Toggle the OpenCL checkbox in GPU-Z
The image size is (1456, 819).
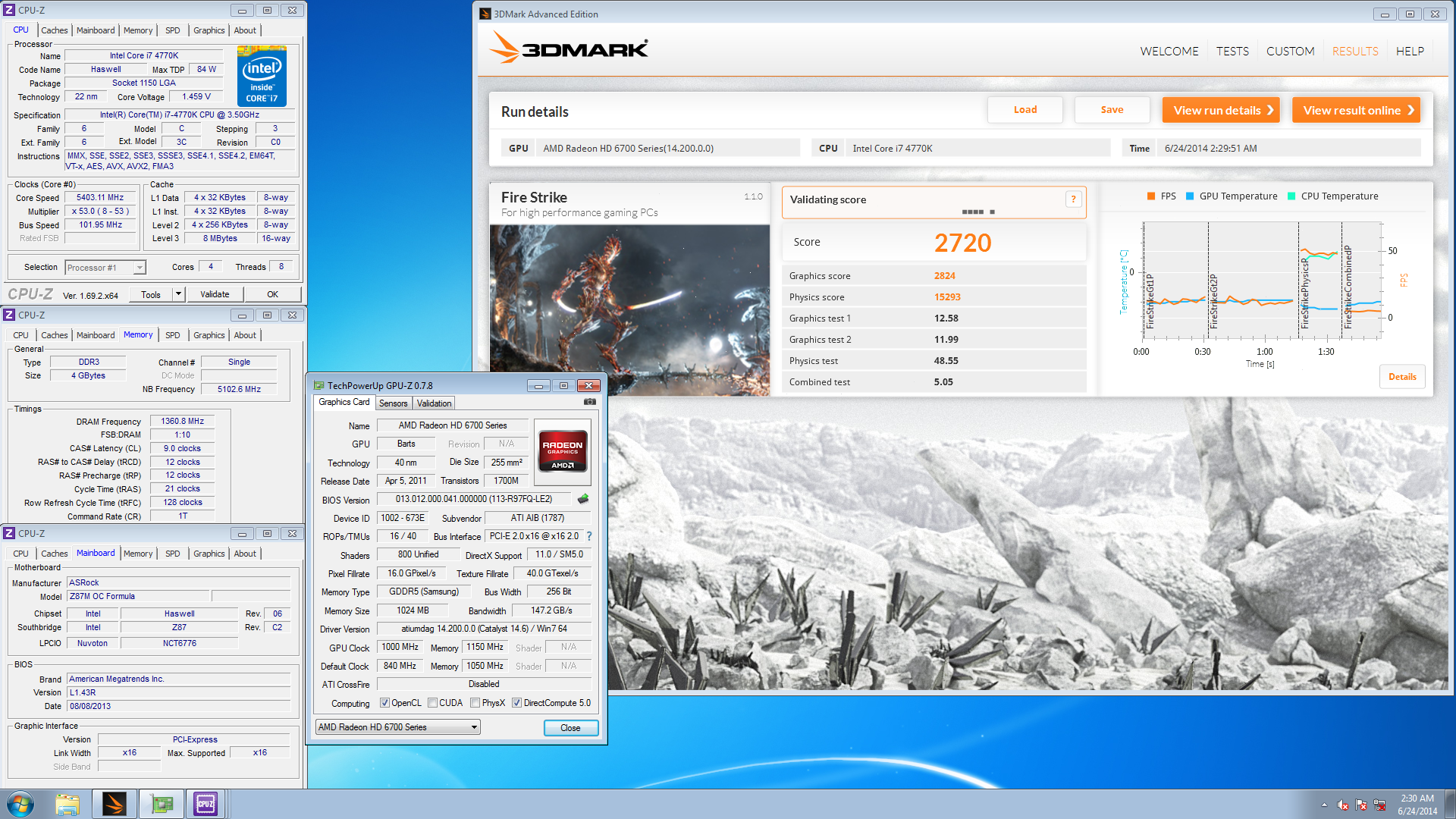[x=384, y=703]
